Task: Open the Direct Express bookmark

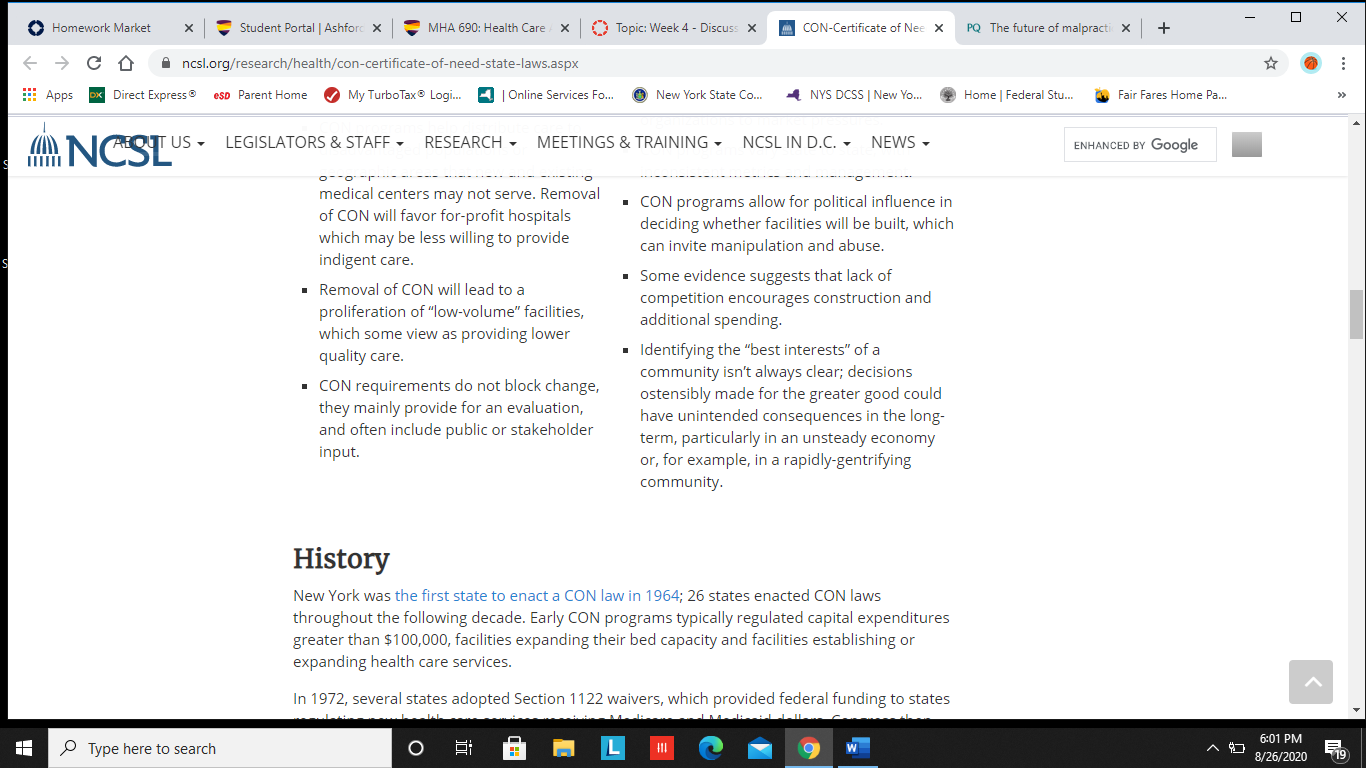Action: click(x=142, y=95)
